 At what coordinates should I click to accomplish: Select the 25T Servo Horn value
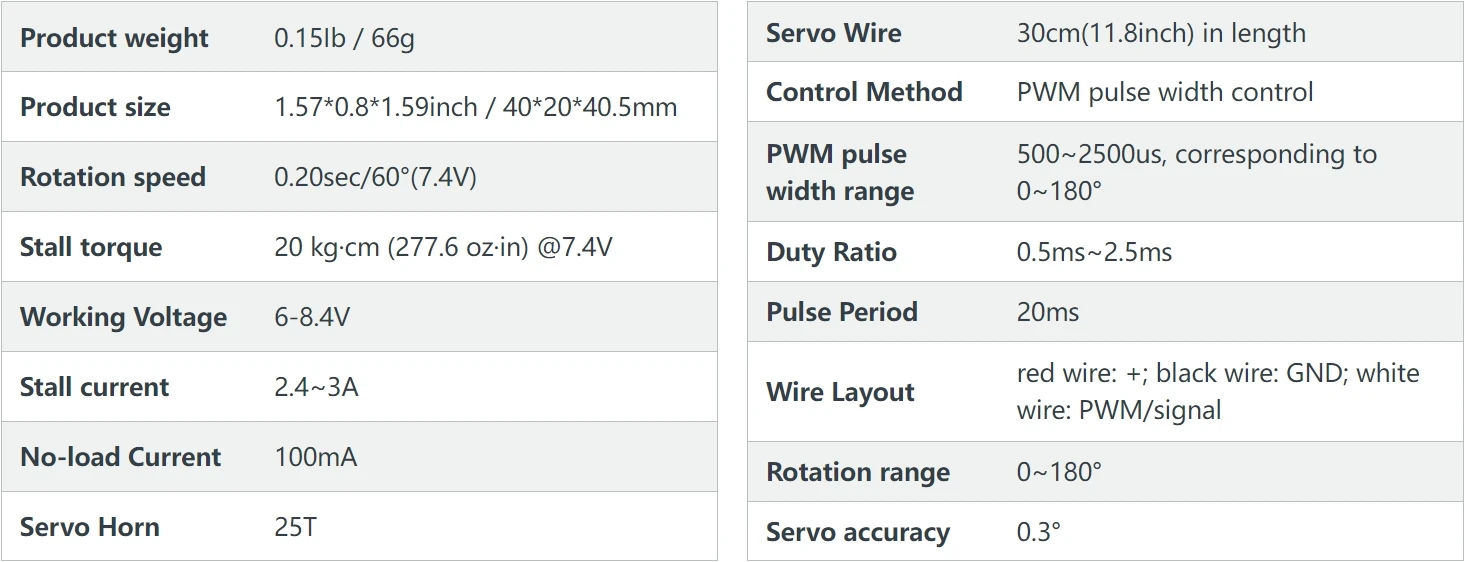click(x=295, y=527)
